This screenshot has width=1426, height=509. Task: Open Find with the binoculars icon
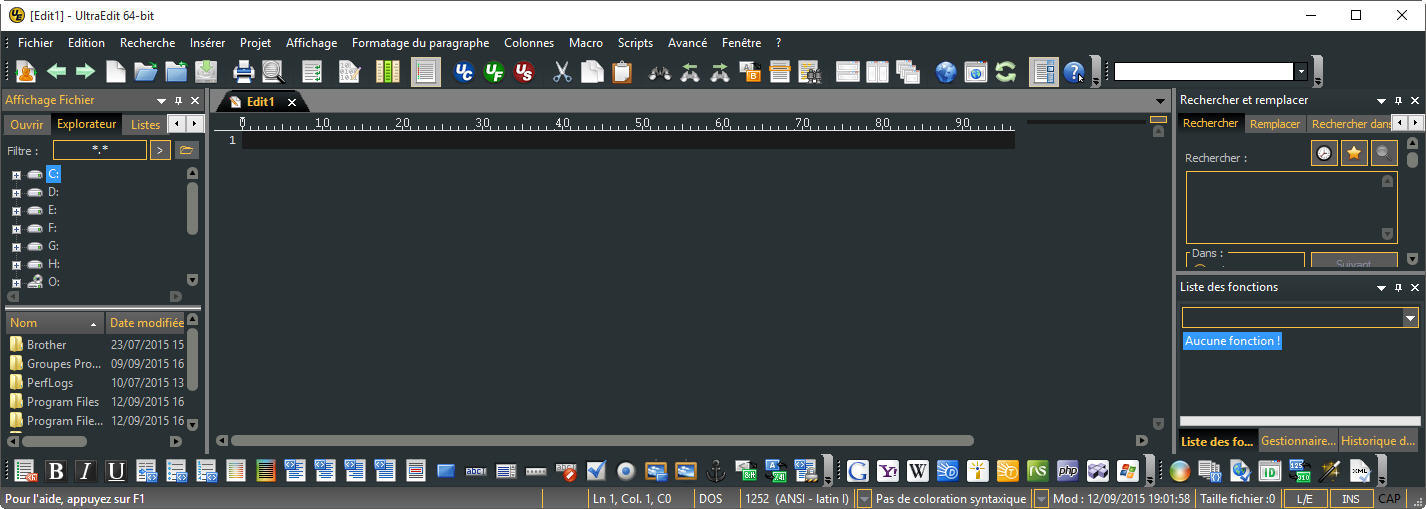(660, 72)
